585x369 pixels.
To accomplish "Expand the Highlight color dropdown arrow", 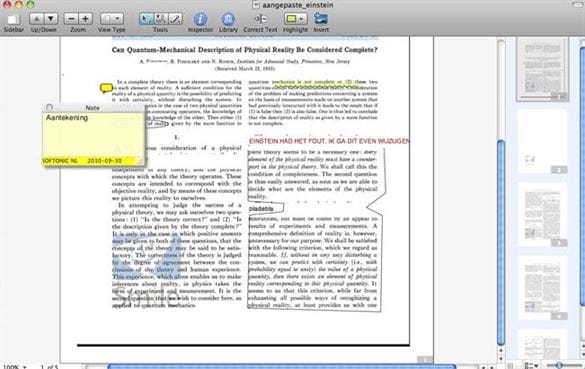I will click(301, 19).
